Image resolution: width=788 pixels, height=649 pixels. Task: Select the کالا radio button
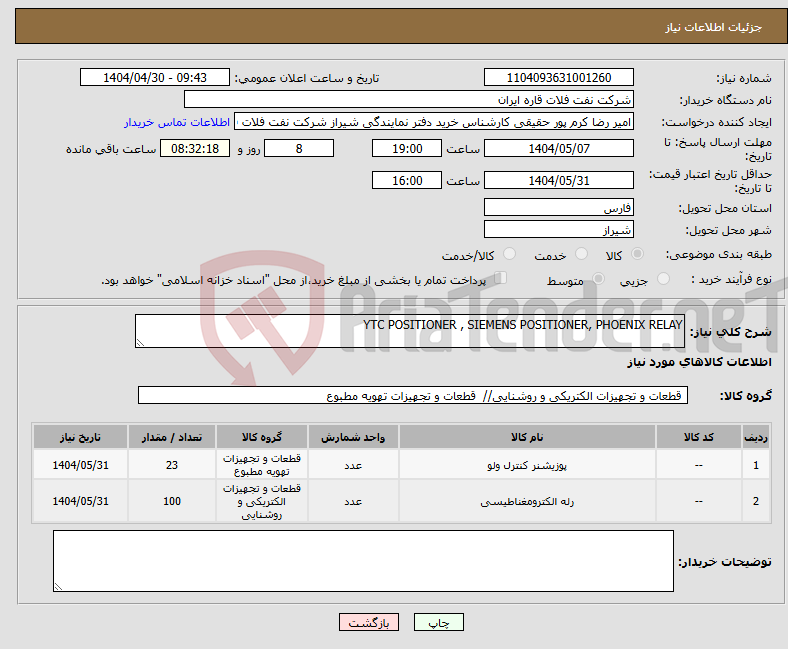637,254
